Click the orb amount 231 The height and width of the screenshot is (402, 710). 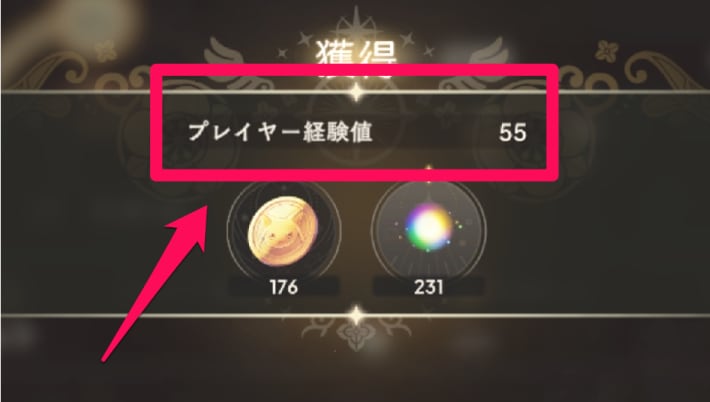[428, 287]
